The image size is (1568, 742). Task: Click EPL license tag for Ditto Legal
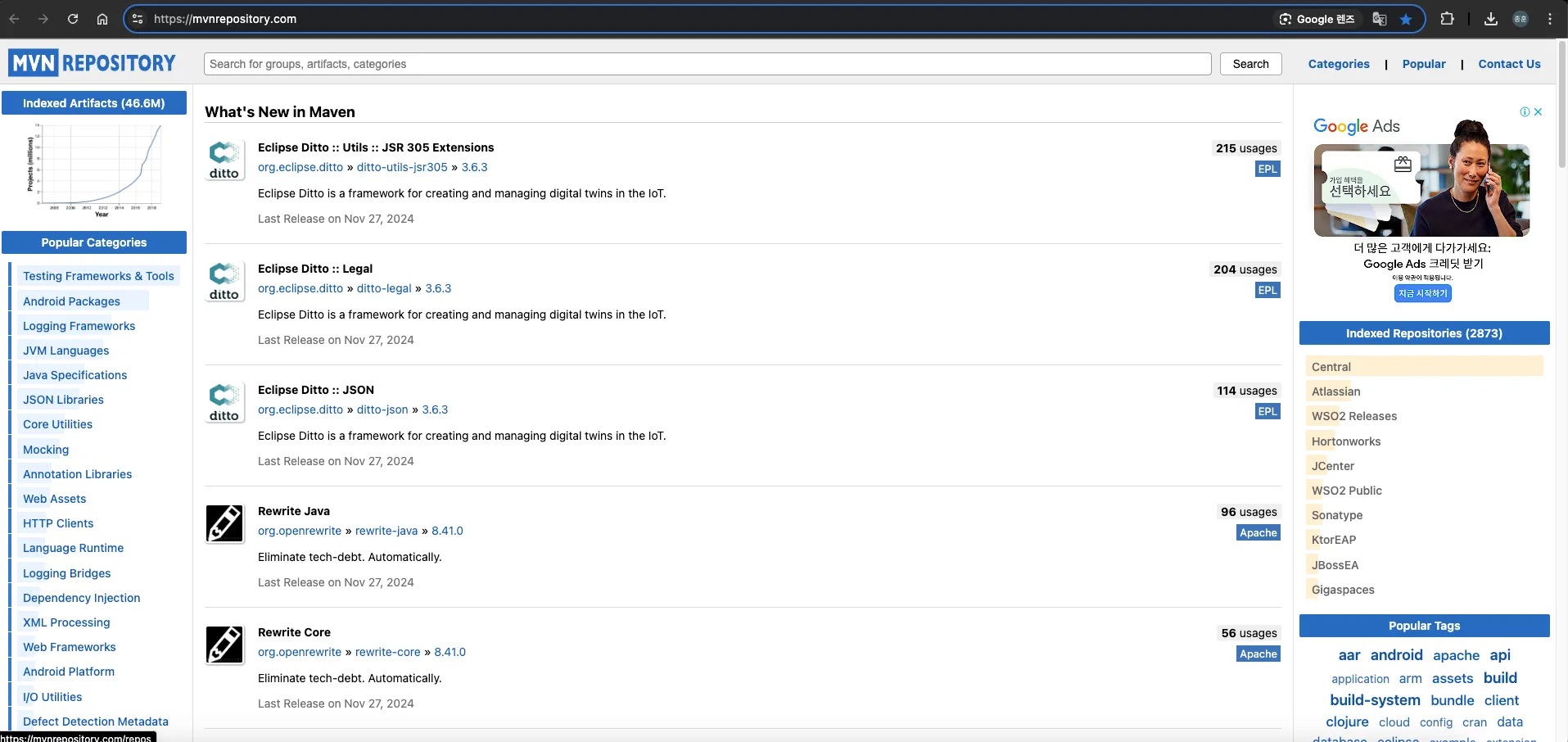coord(1268,290)
